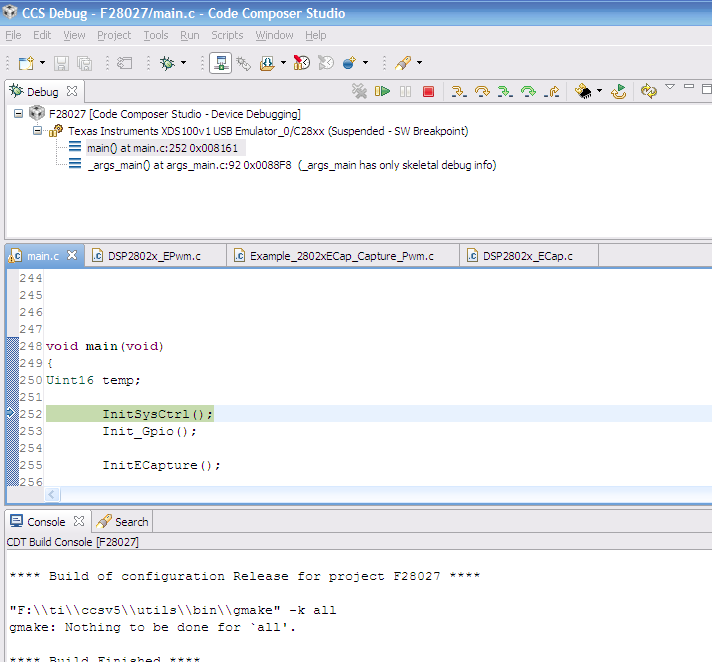Close the Debug view tab
The width and height of the screenshot is (712, 662).
tap(72, 91)
